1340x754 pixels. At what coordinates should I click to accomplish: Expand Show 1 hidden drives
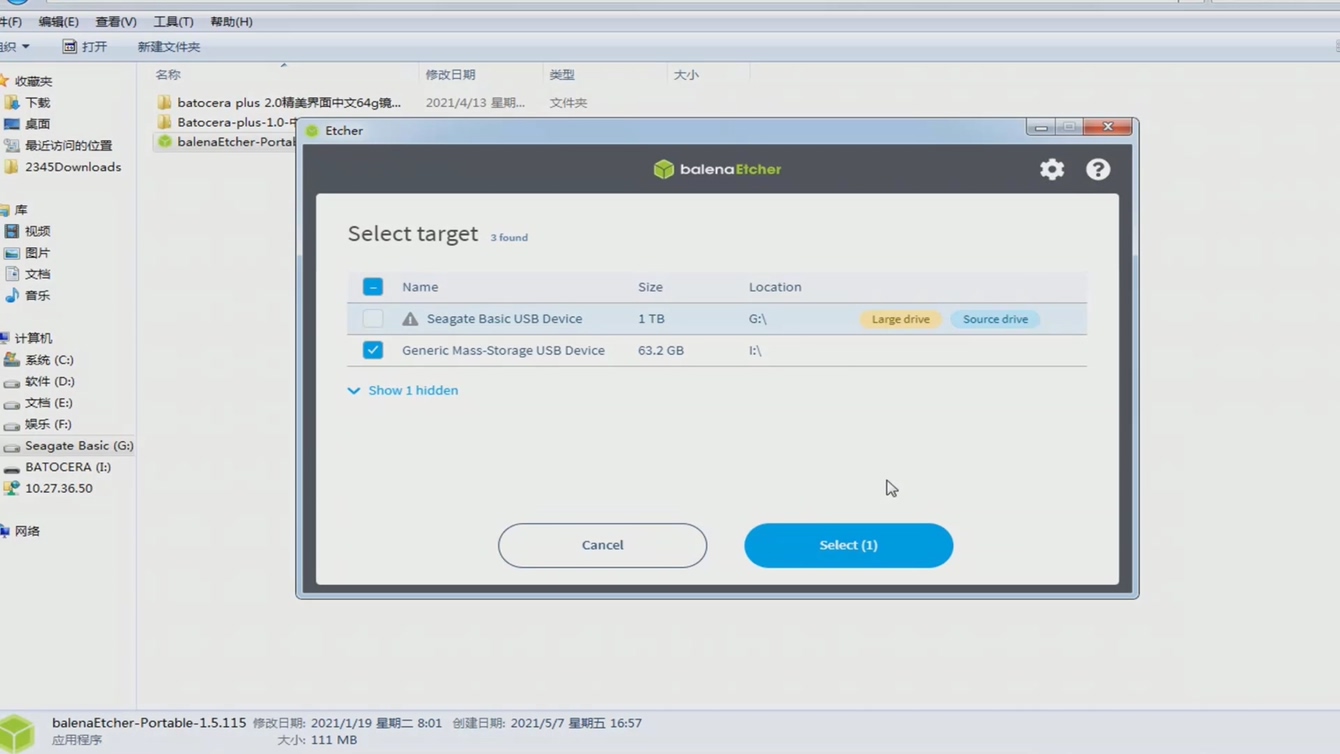point(403,390)
